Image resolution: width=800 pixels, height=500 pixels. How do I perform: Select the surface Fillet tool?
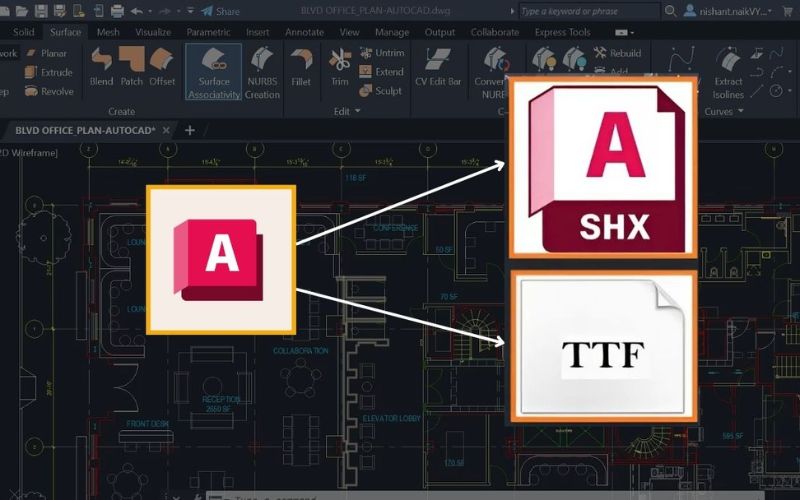pyautogui.click(x=301, y=67)
